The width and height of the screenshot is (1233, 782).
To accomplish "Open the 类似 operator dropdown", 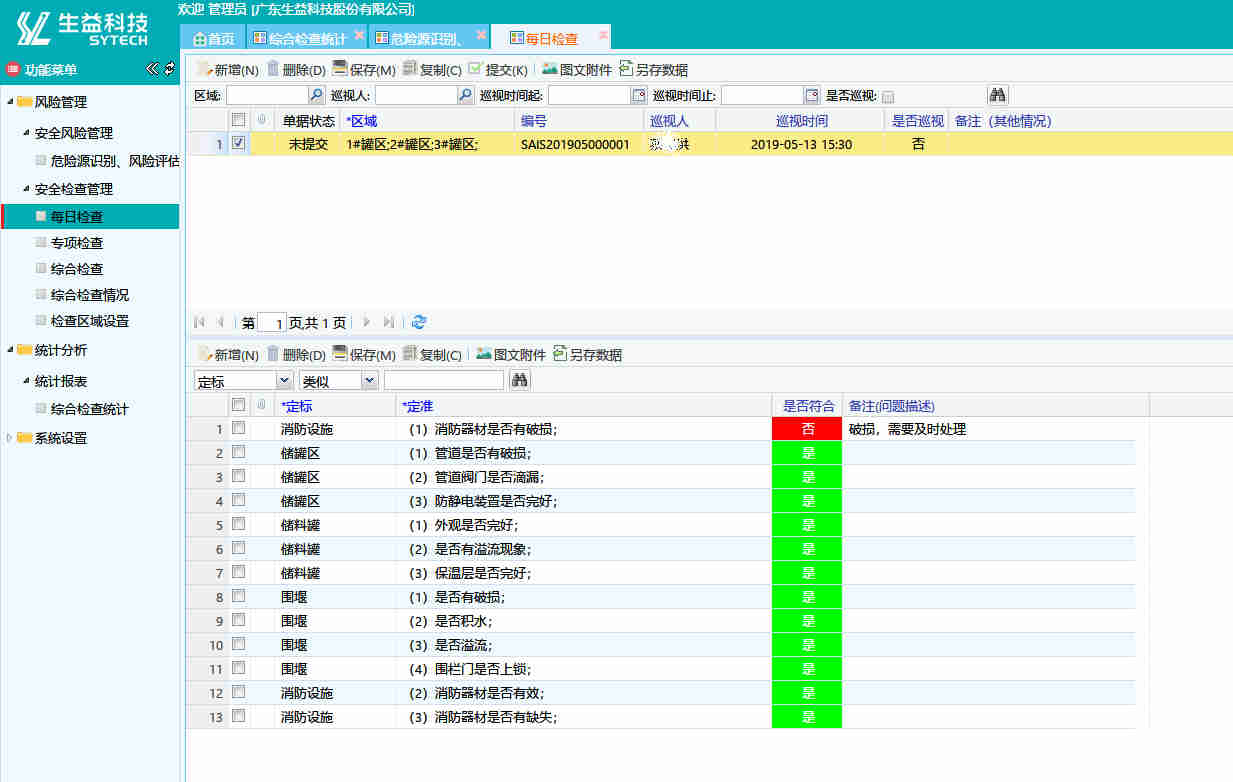I will point(370,380).
